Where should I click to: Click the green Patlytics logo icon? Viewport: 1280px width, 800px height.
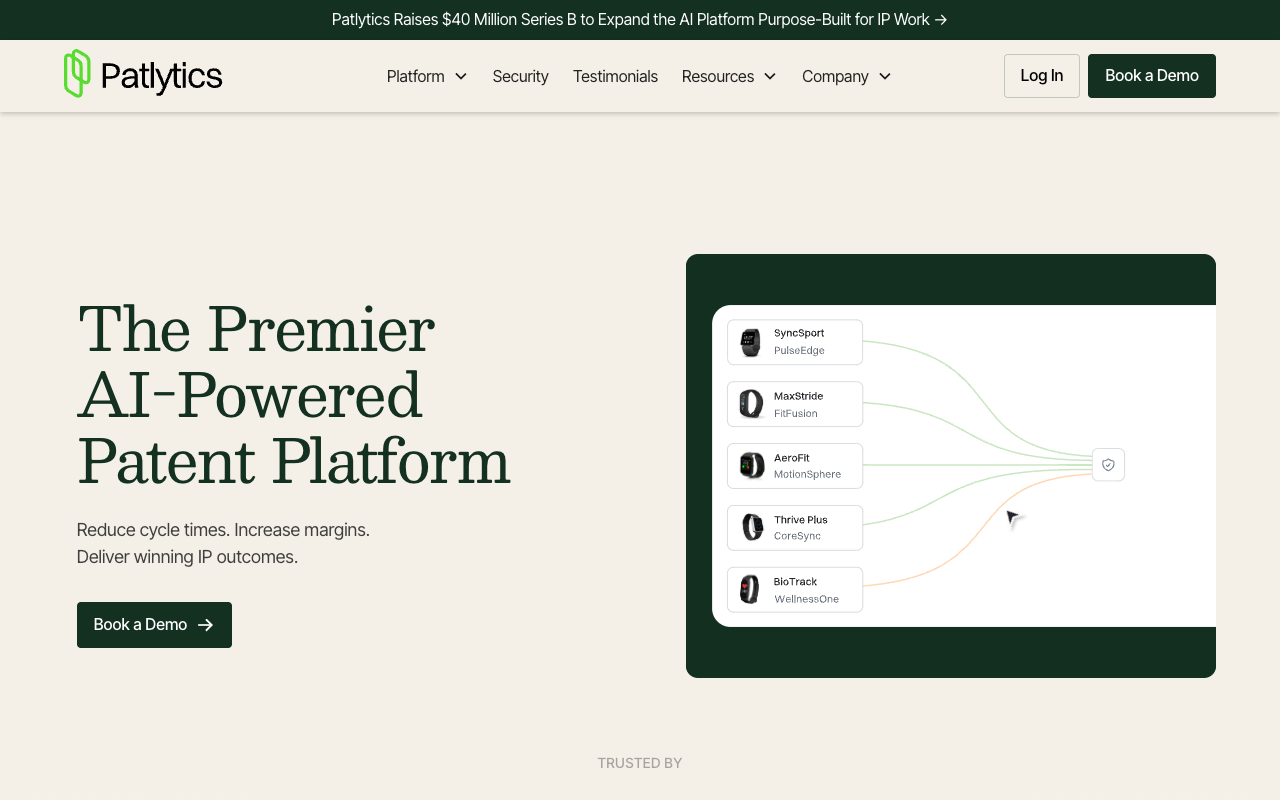tap(77, 74)
